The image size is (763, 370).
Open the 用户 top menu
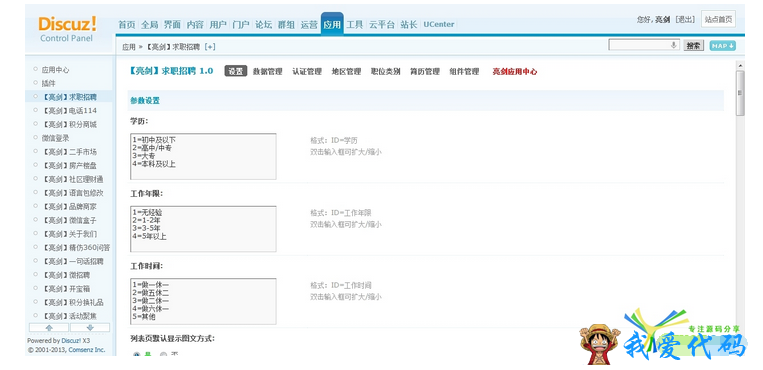pyautogui.click(x=218, y=24)
